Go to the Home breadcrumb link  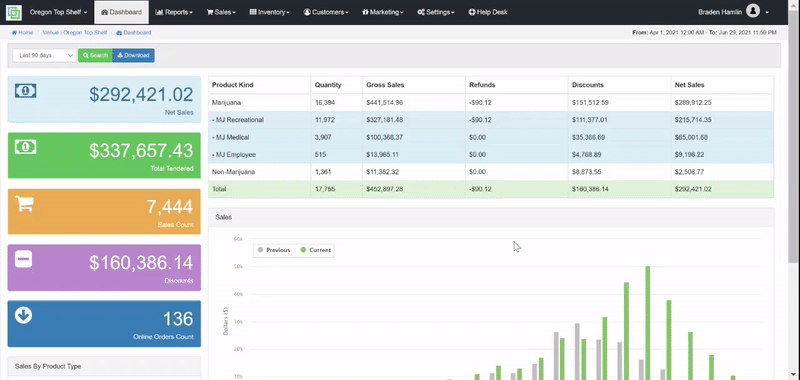click(x=22, y=33)
